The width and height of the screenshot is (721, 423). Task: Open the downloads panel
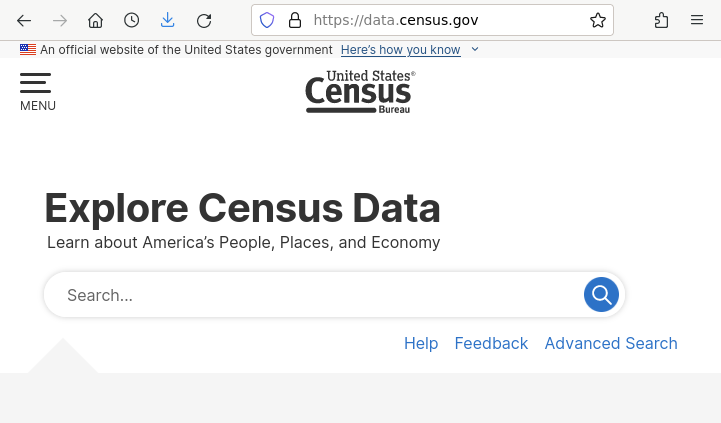click(168, 20)
